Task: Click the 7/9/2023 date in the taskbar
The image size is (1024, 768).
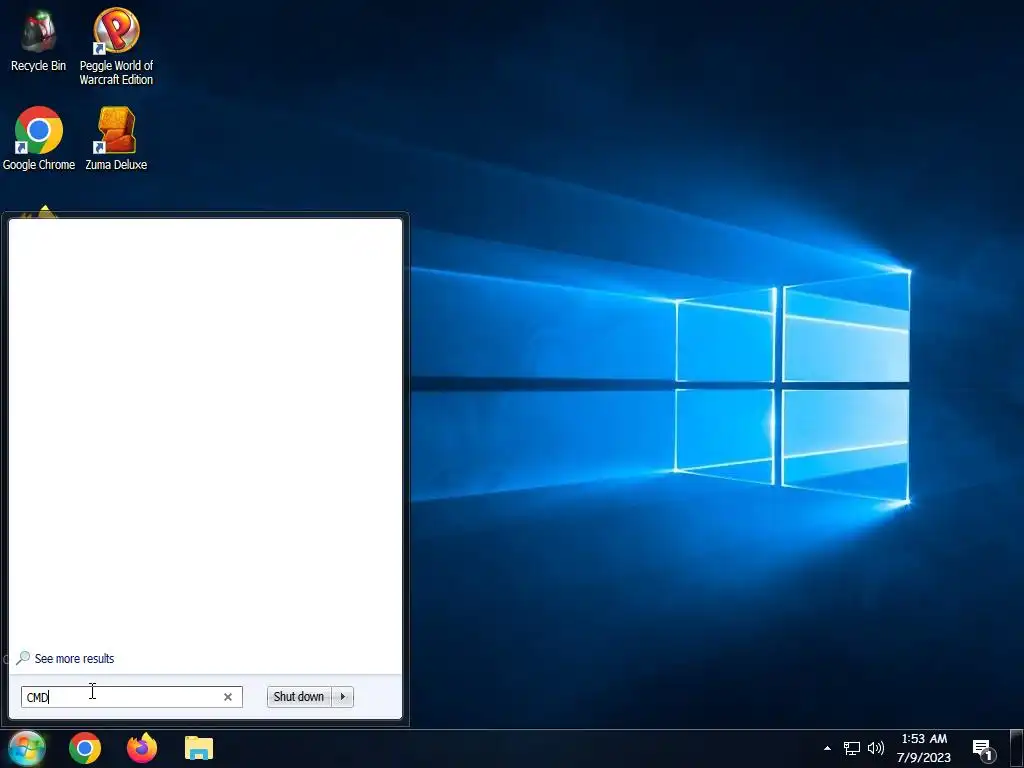Action: pyautogui.click(x=923, y=758)
